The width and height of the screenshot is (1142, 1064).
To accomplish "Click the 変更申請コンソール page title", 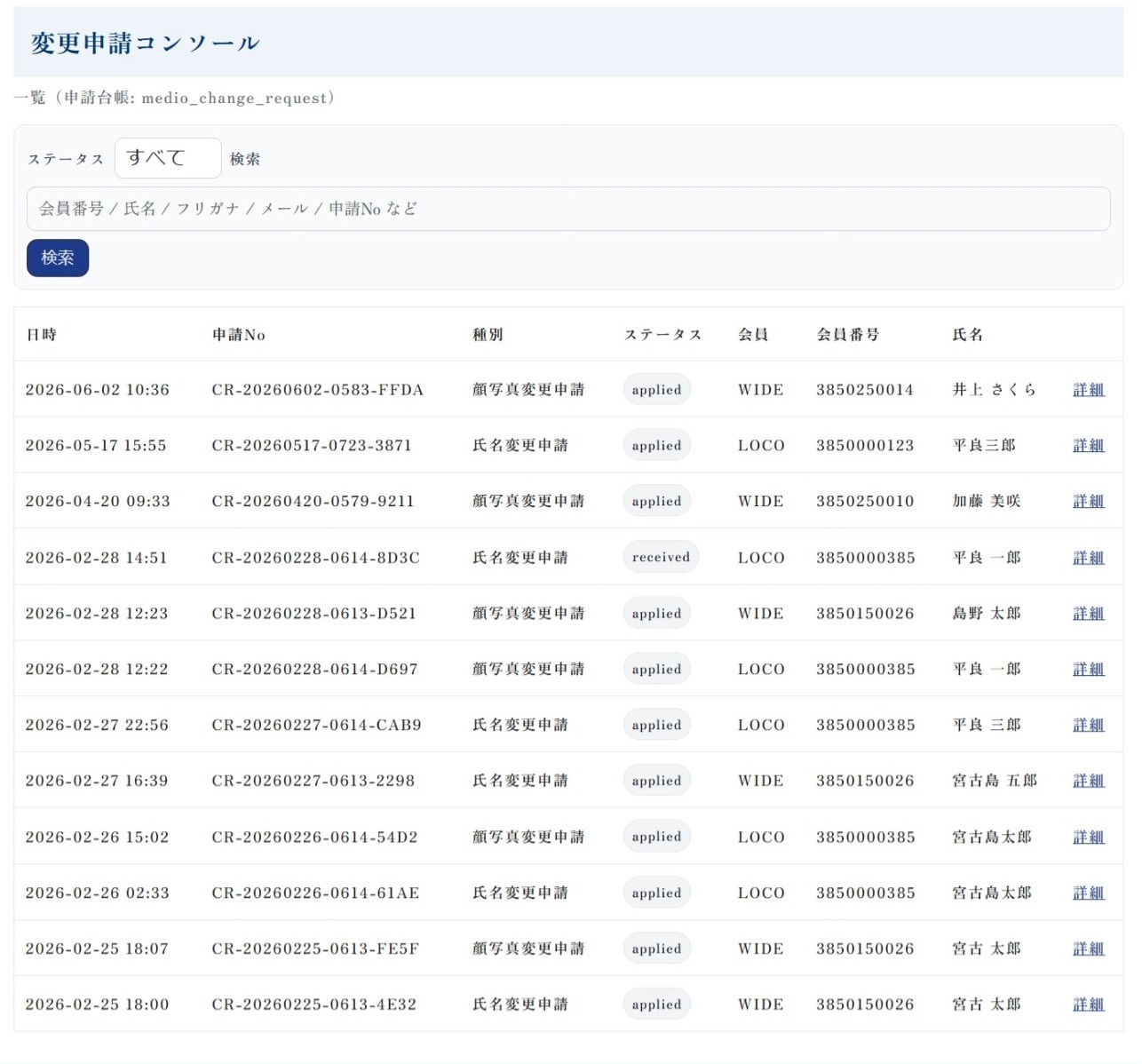I will [x=146, y=44].
